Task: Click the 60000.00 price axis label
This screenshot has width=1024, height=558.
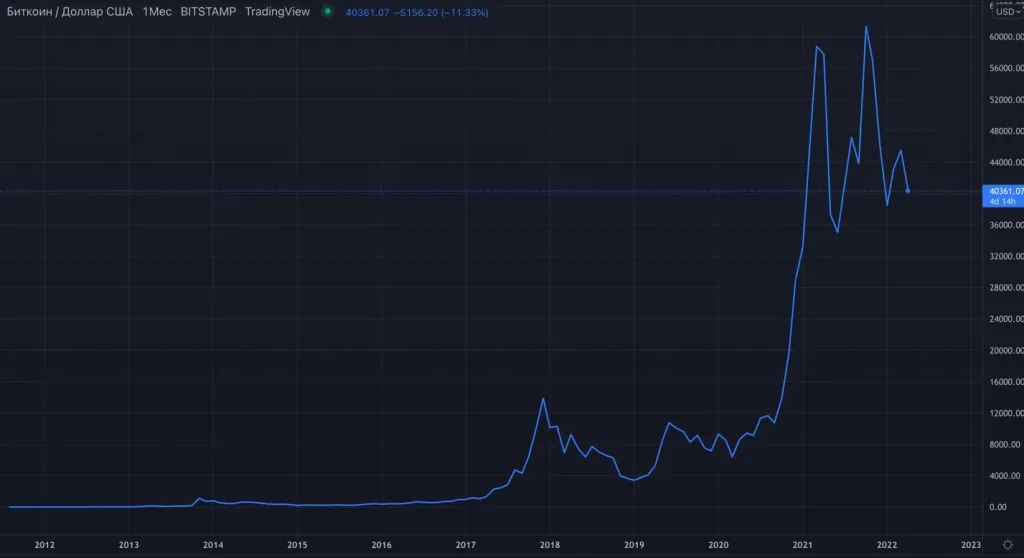Action: 1006,37
